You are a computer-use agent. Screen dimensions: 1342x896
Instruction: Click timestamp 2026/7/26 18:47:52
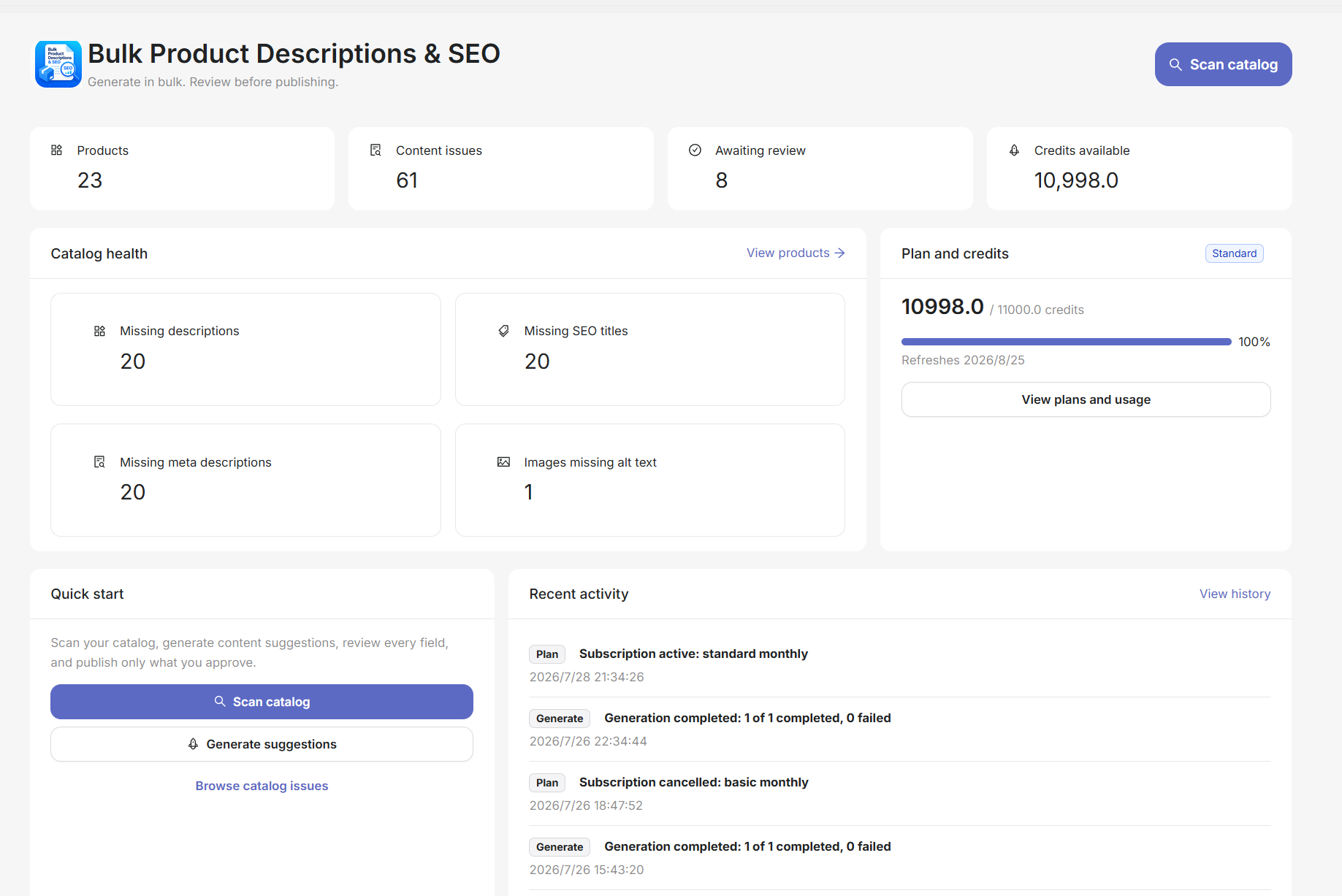tap(586, 805)
